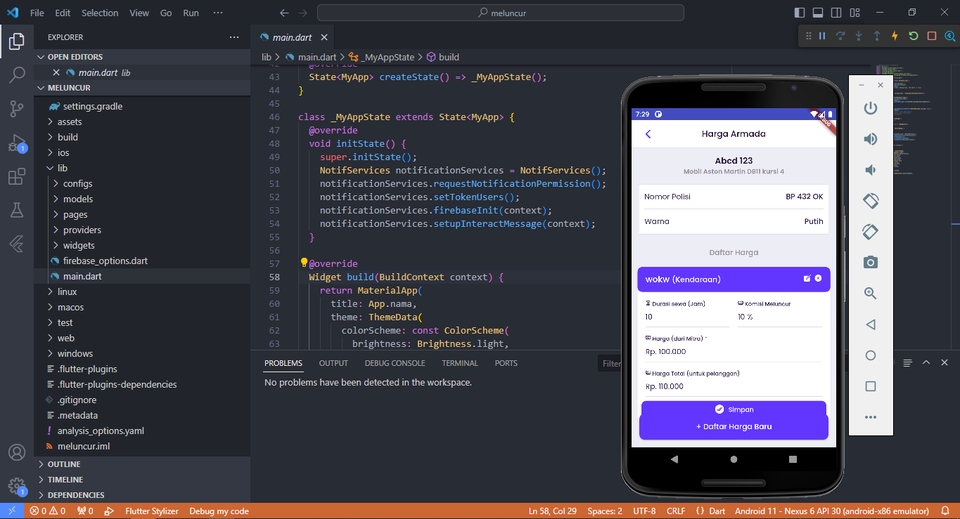Open the Run and Debug view
Viewport: 960px width, 519px height.
pyautogui.click(x=17, y=143)
